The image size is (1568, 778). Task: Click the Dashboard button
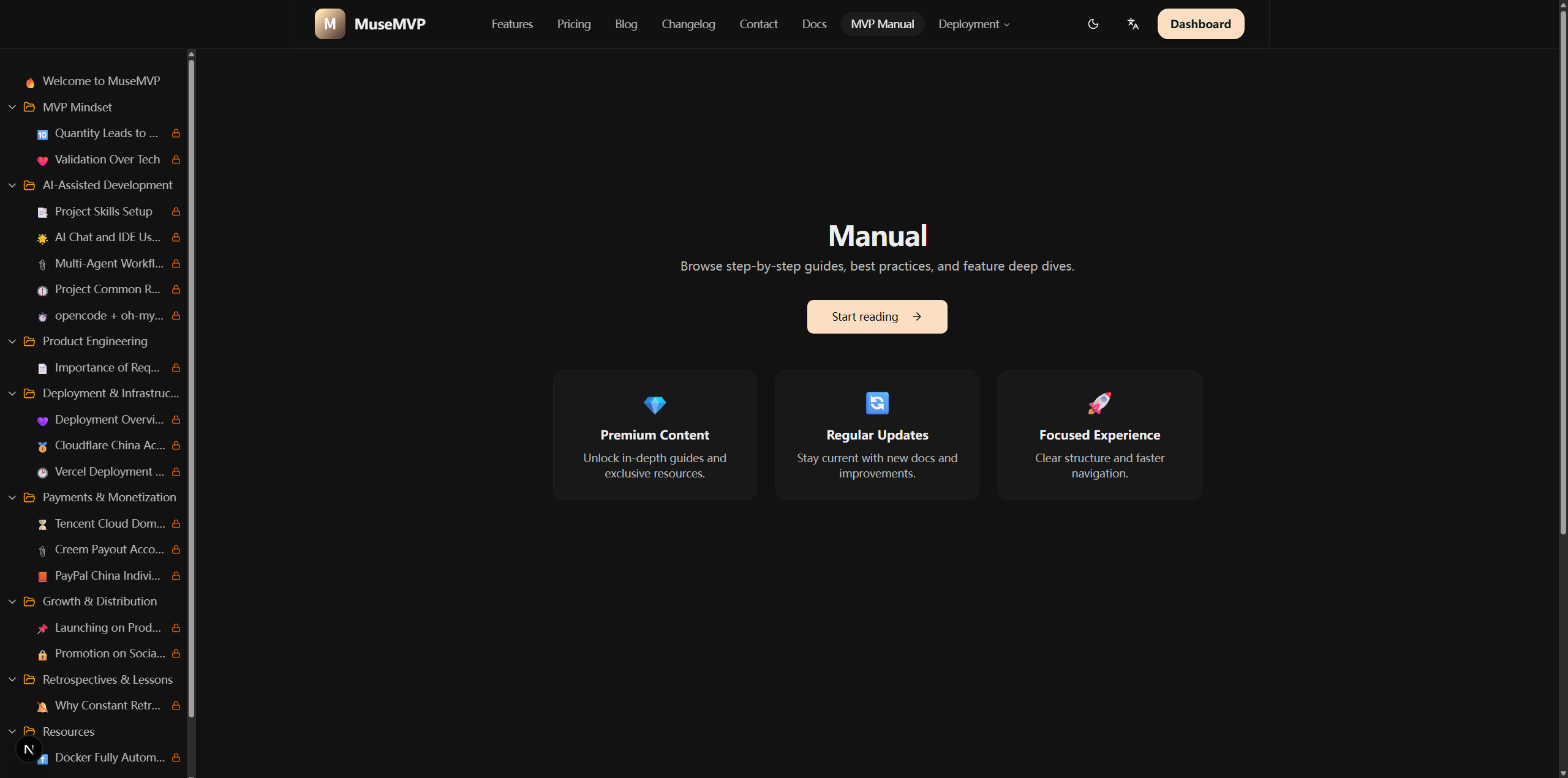(1200, 24)
